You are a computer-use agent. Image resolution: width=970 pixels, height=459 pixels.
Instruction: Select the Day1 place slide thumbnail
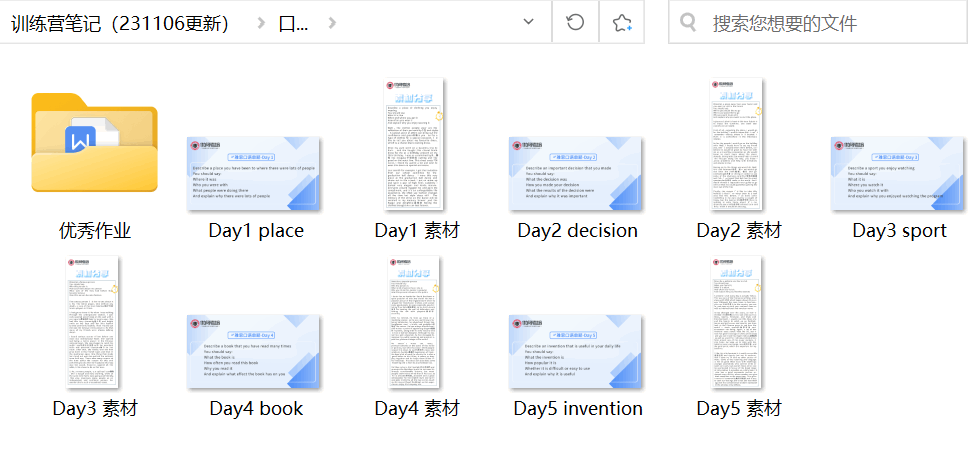click(255, 173)
